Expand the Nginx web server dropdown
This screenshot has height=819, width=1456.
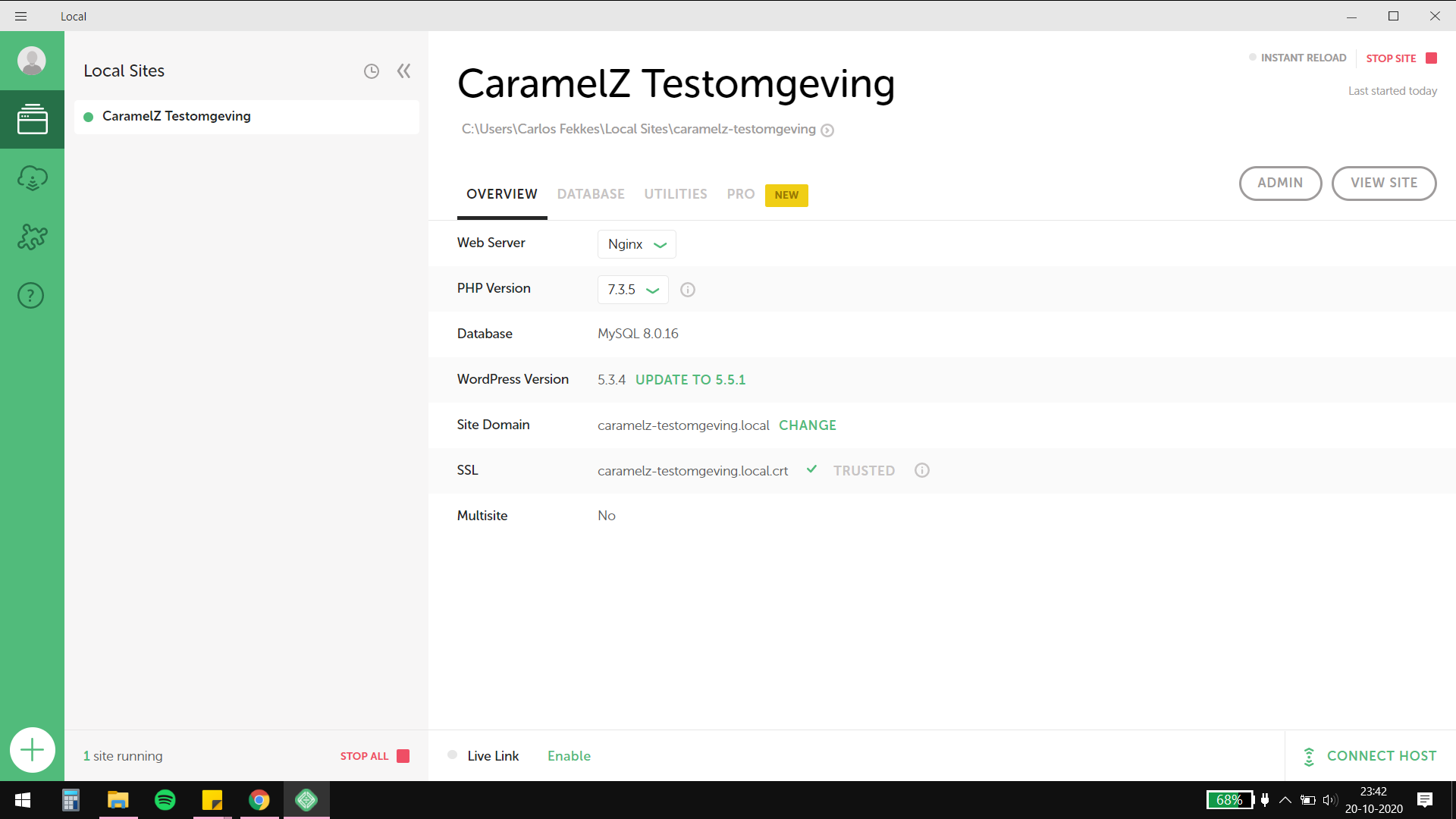tap(637, 244)
